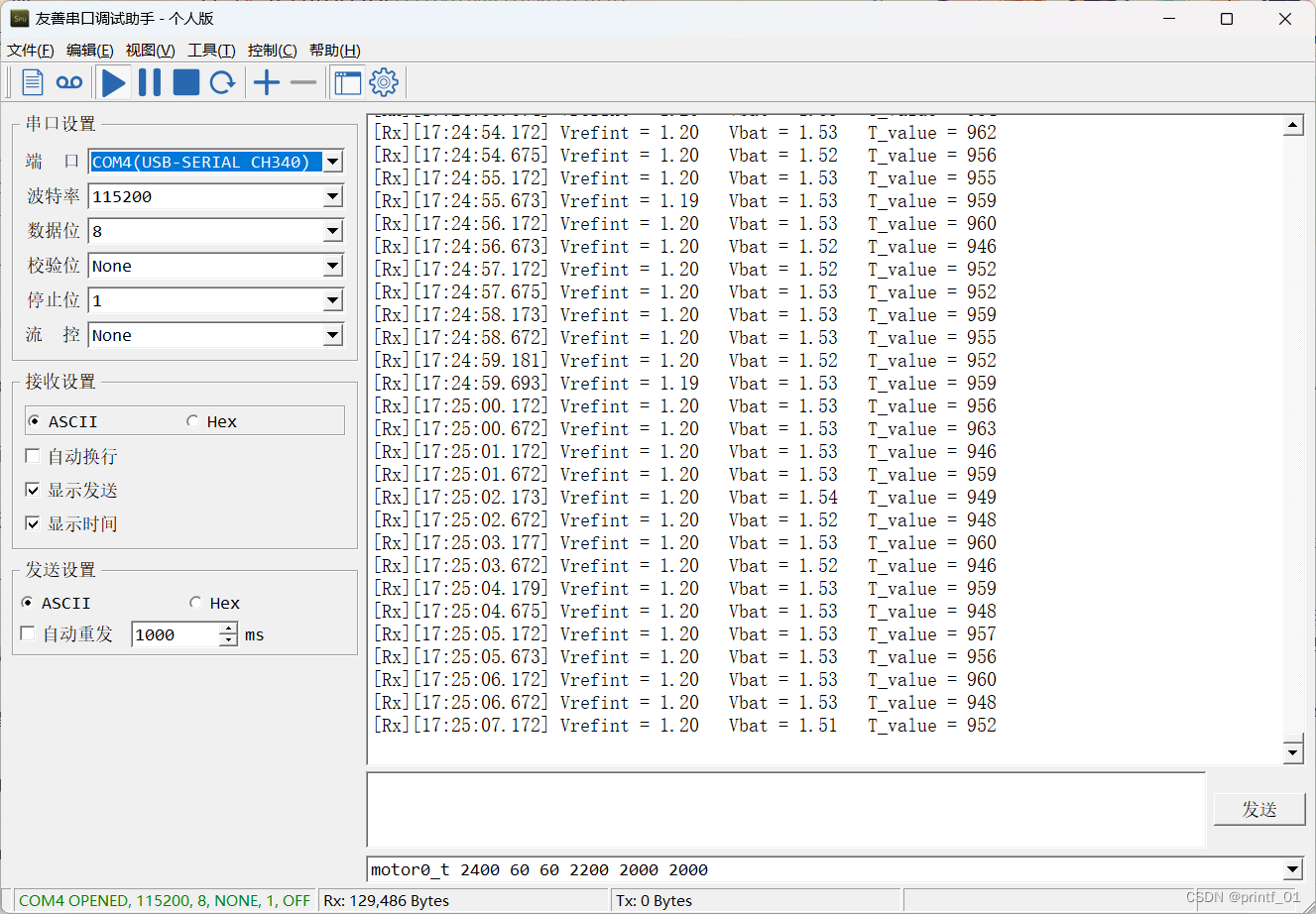Click the log line at 17:25:04.179
The width and height of the screenshot is (1316, 914).
[x=685, y=589]
